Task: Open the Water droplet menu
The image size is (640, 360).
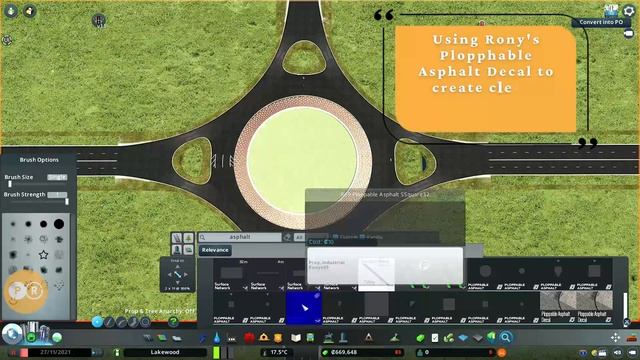Action: click(x=217, y=338)
